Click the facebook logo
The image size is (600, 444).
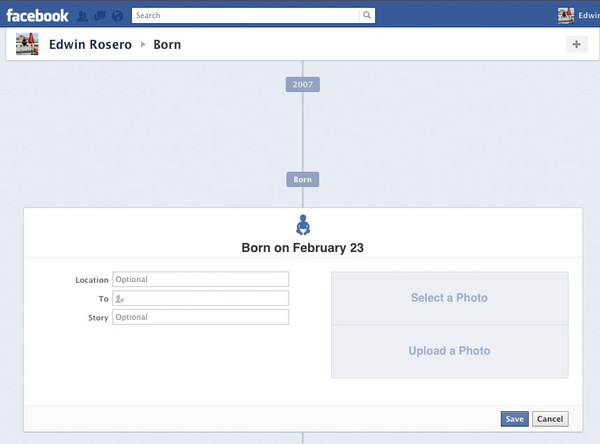coord(37,16)
